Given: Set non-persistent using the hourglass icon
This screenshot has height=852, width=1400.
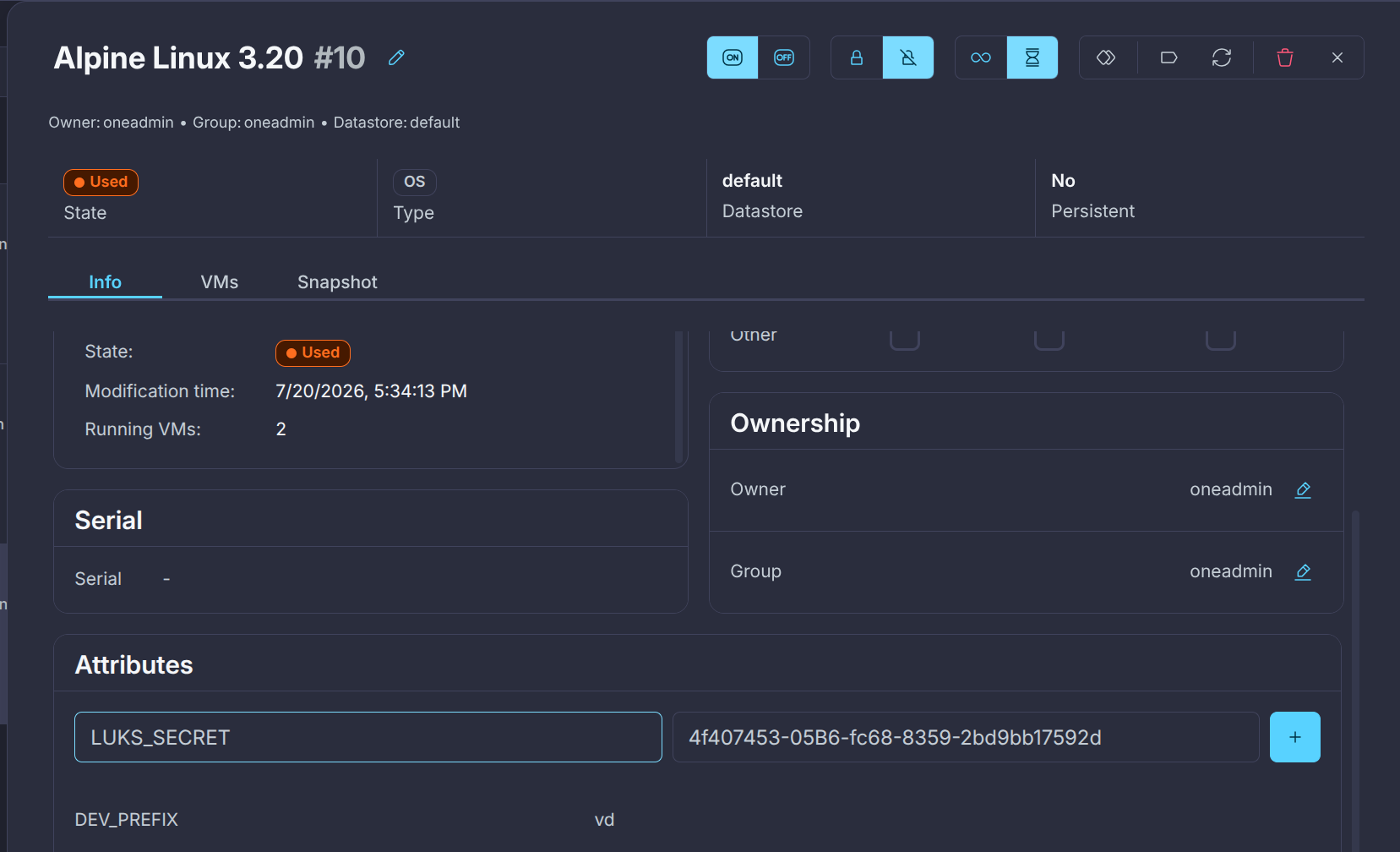Looking at the screenshot, I should click(x=1032, y=57).
